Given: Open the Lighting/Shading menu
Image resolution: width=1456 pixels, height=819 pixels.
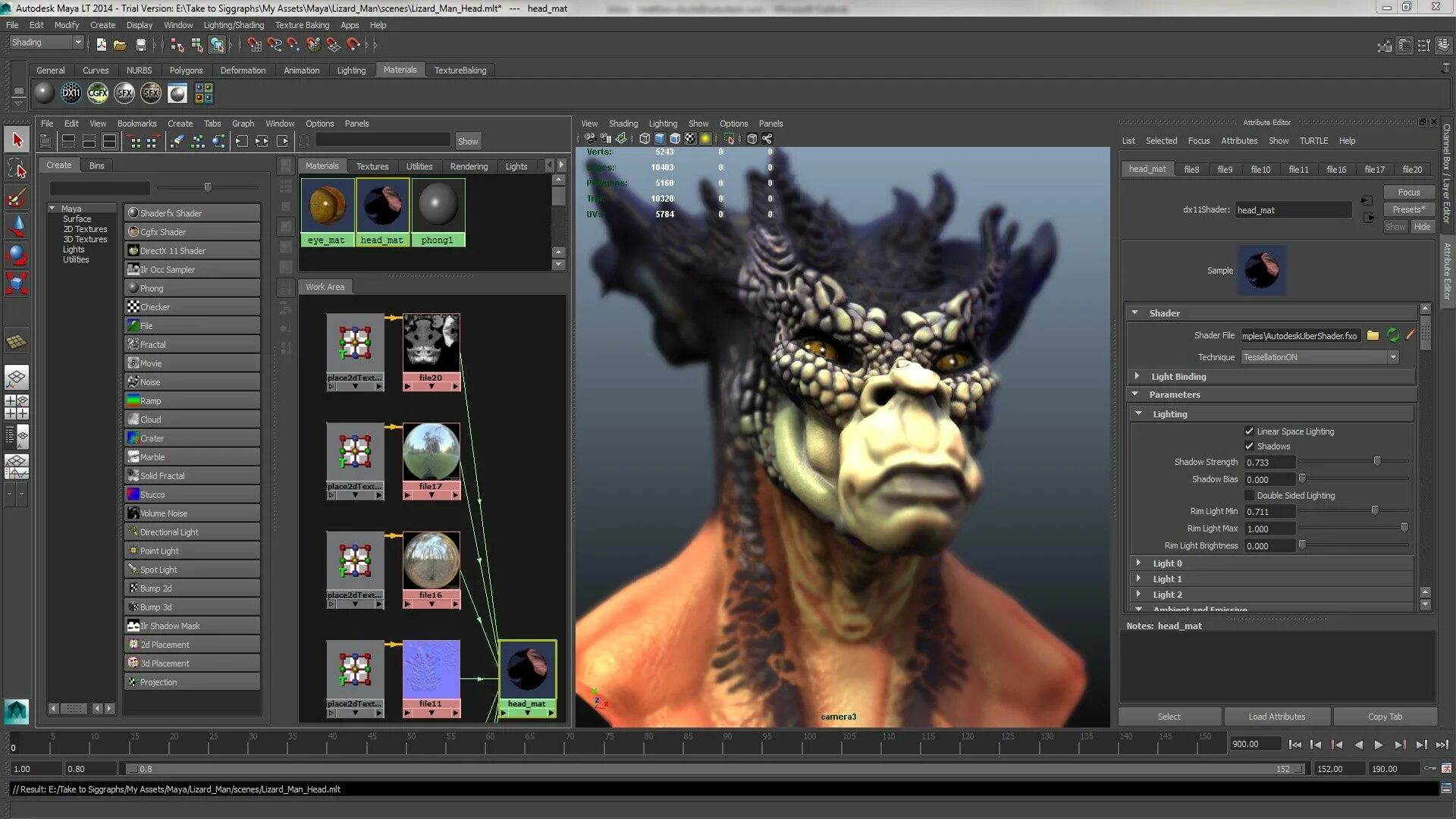Looking at the screenshot, I should tap(234, 25).
